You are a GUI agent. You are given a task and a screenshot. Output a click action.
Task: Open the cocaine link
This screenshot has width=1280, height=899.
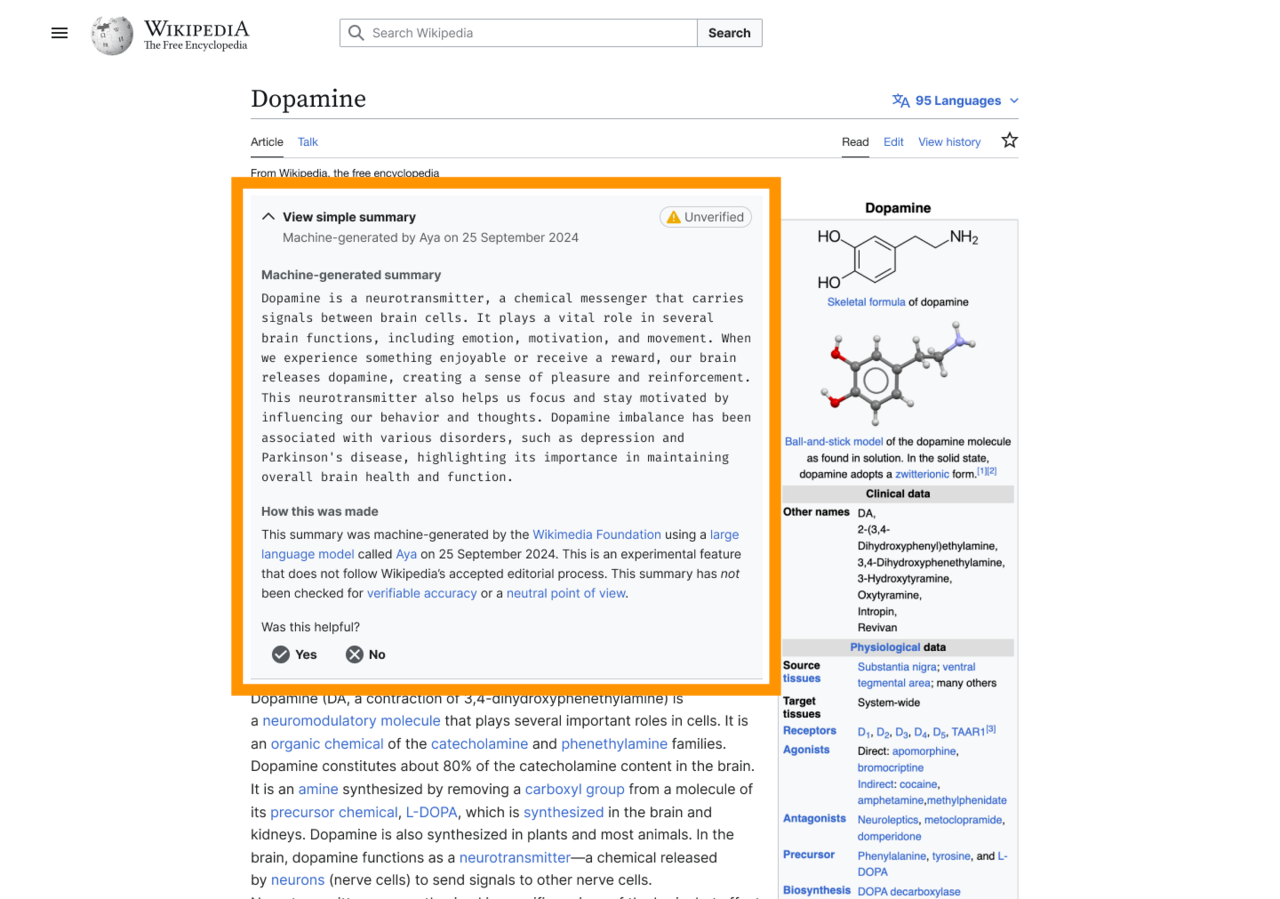(x=918, y=784)
